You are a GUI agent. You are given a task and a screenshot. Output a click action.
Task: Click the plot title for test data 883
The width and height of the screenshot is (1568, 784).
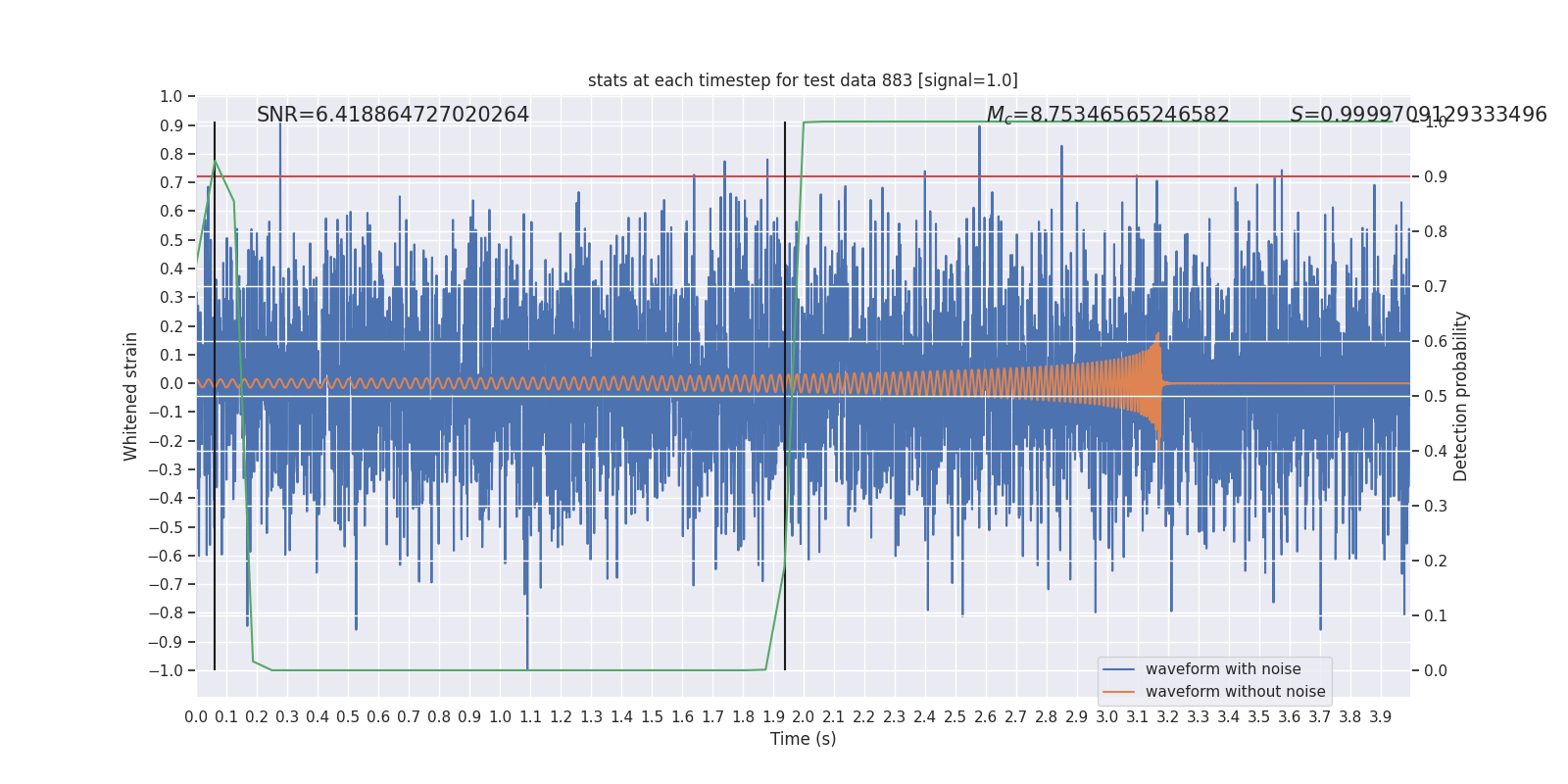(x=803, y=80)
